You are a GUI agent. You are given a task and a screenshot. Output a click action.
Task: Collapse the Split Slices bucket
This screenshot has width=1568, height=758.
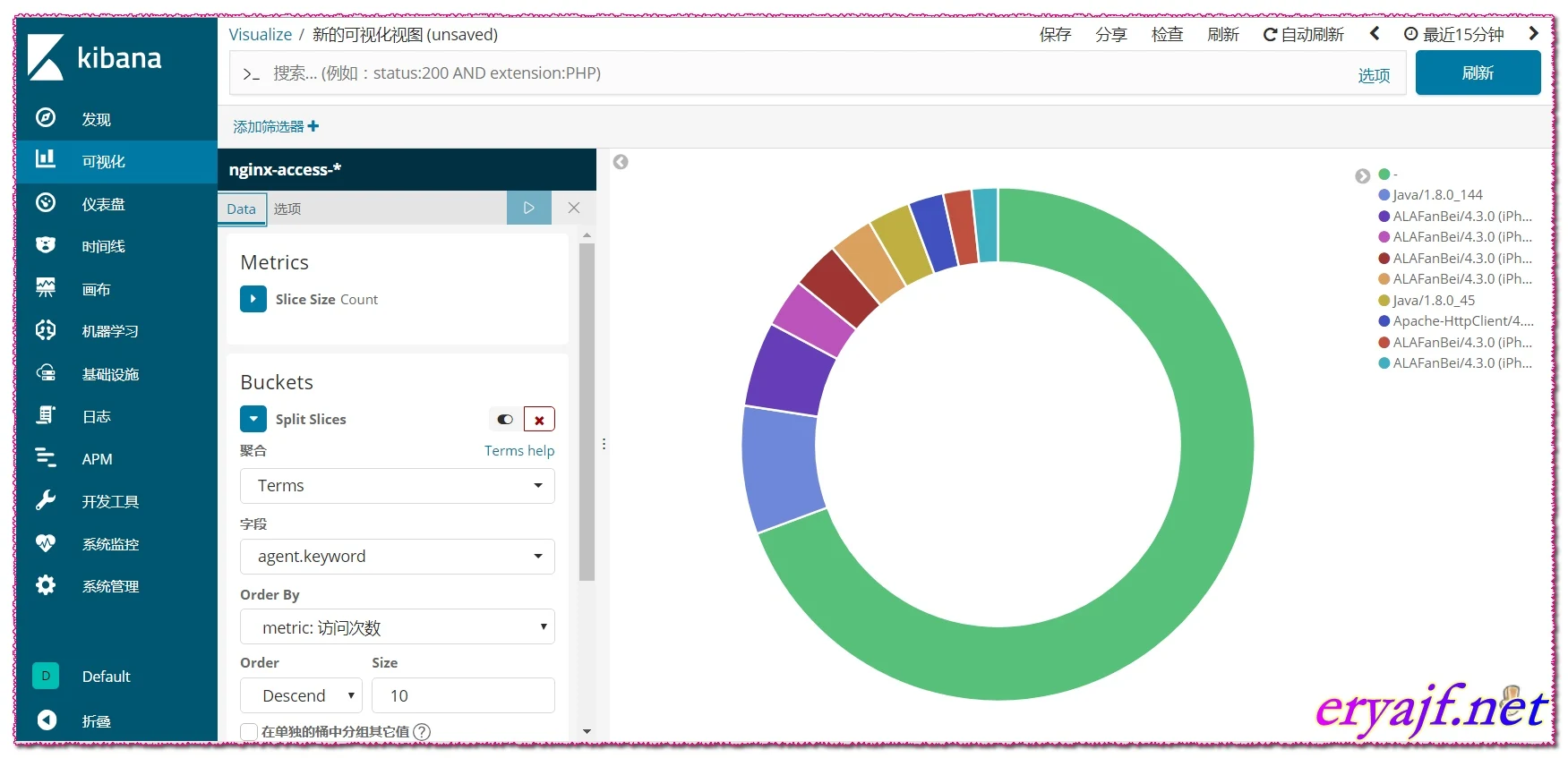(253, 419)
